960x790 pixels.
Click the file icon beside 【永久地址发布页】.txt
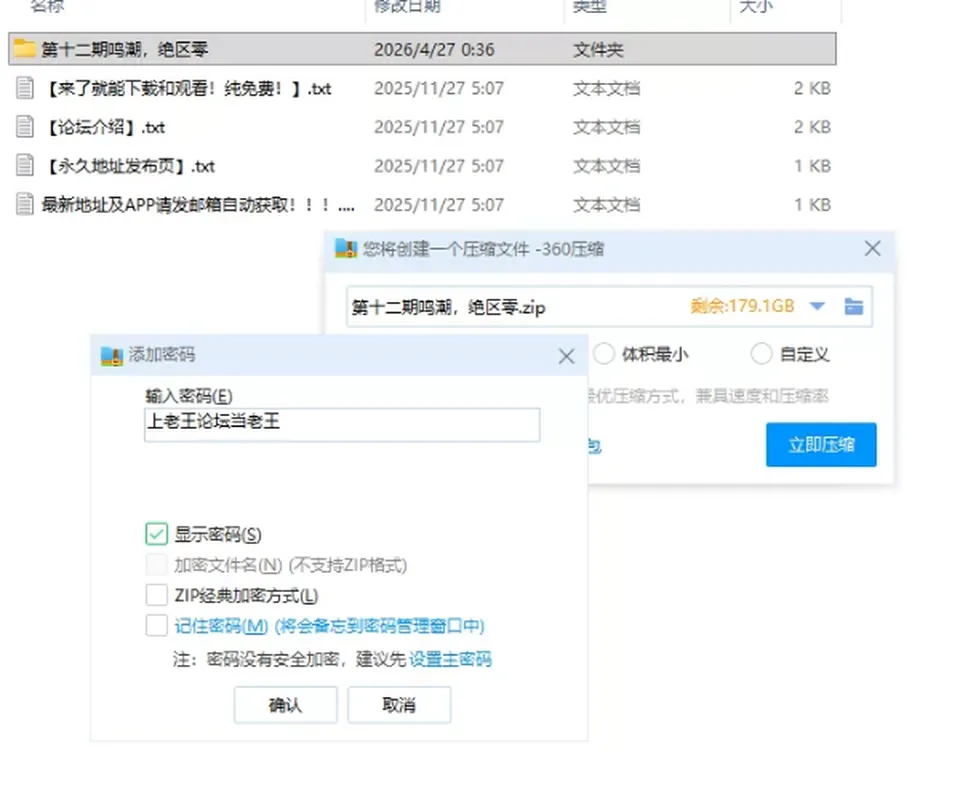[24, 165]
